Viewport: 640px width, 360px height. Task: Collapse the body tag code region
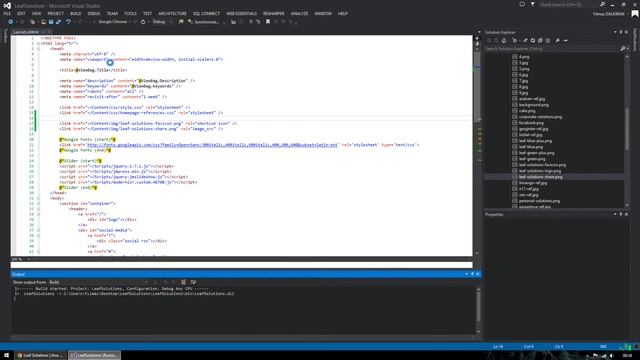click(x=38, y=198)
